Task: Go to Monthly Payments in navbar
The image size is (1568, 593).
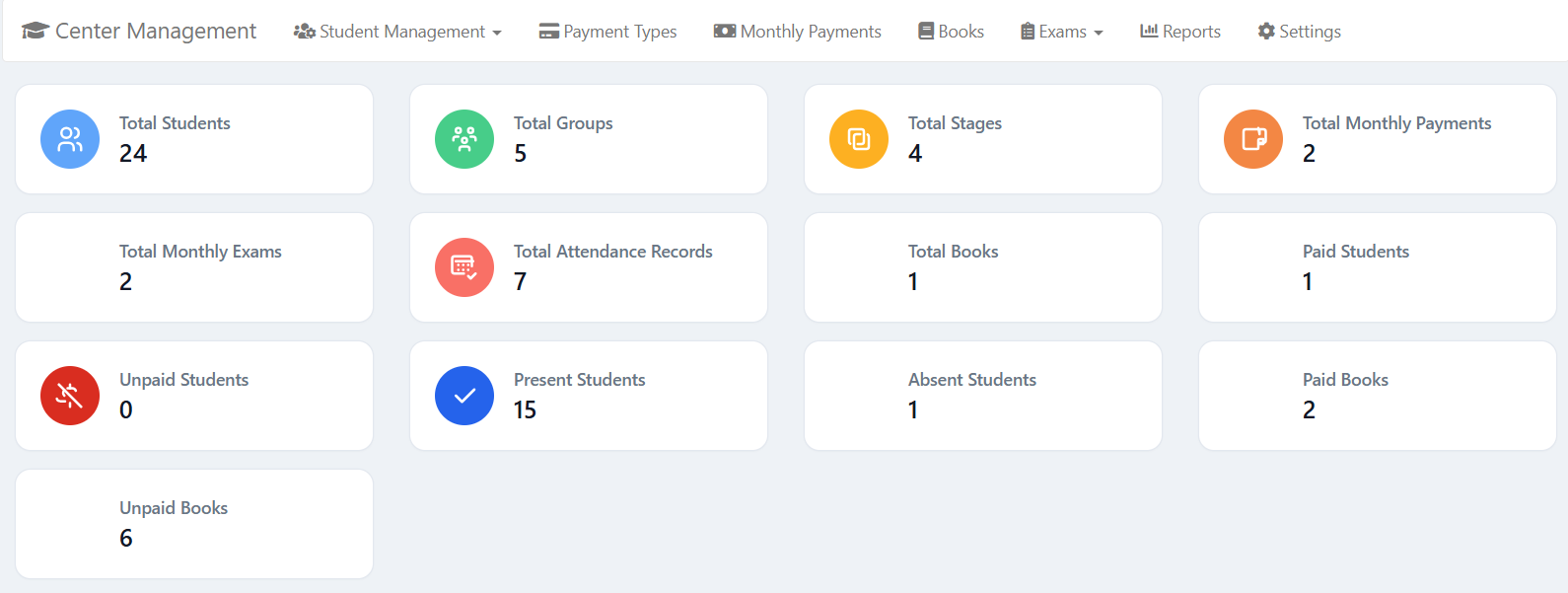Action: coord(797,32)
